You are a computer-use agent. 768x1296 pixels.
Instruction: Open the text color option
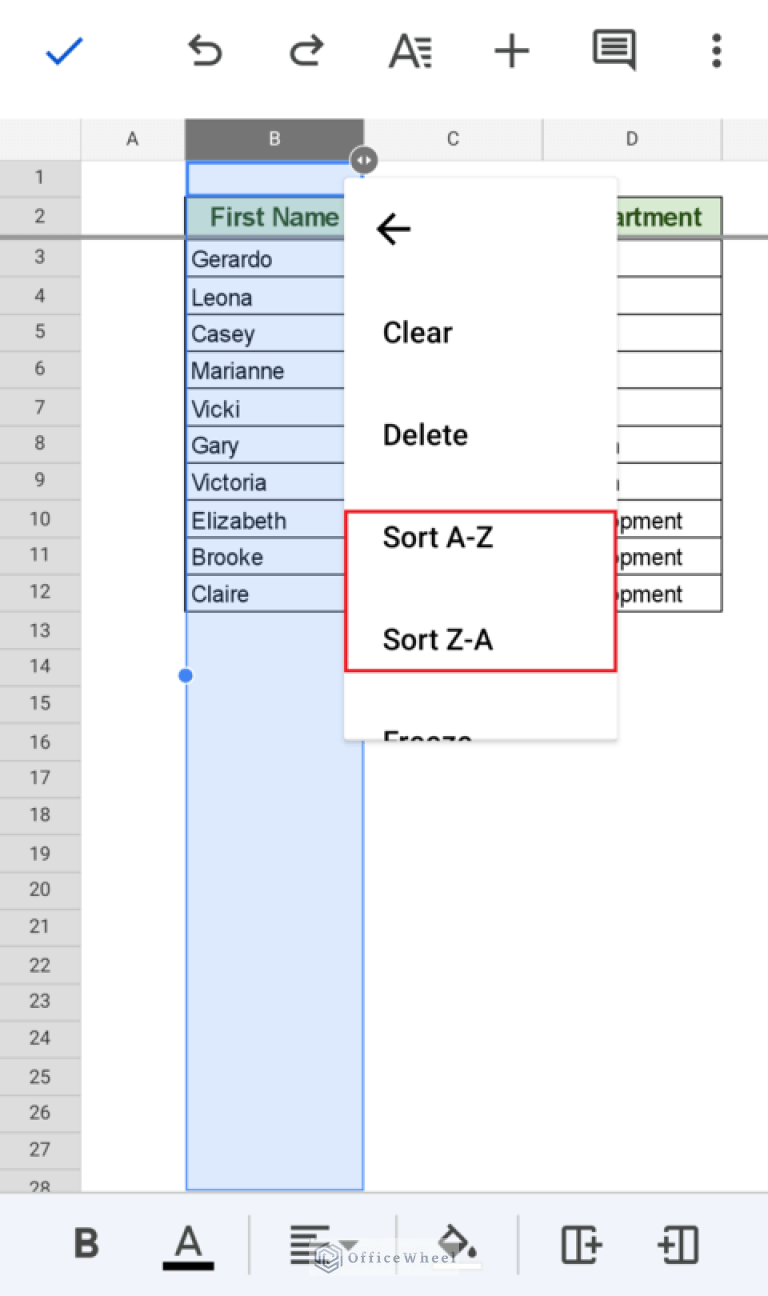click(x=188, y=1245)
